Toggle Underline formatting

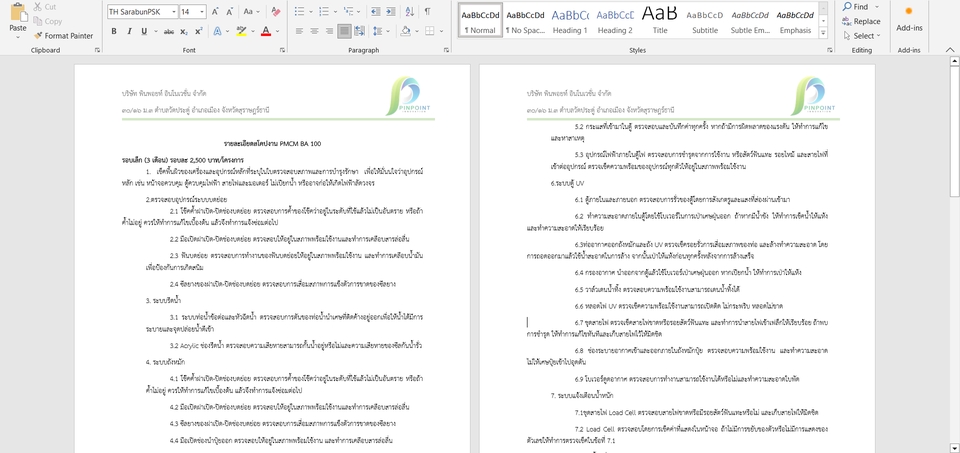[144, 31]
